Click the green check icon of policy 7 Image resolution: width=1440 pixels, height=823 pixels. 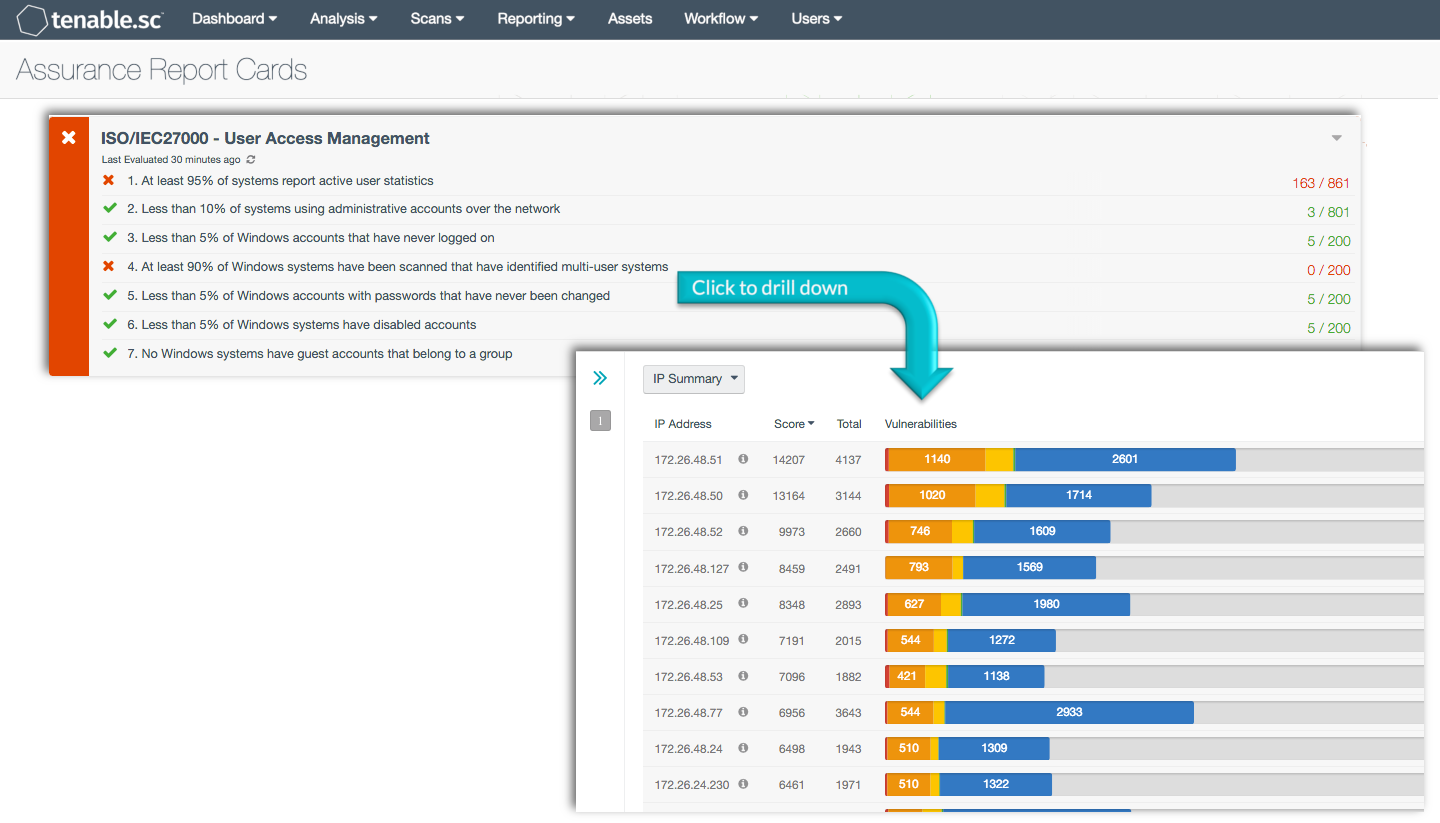point(110,353)
